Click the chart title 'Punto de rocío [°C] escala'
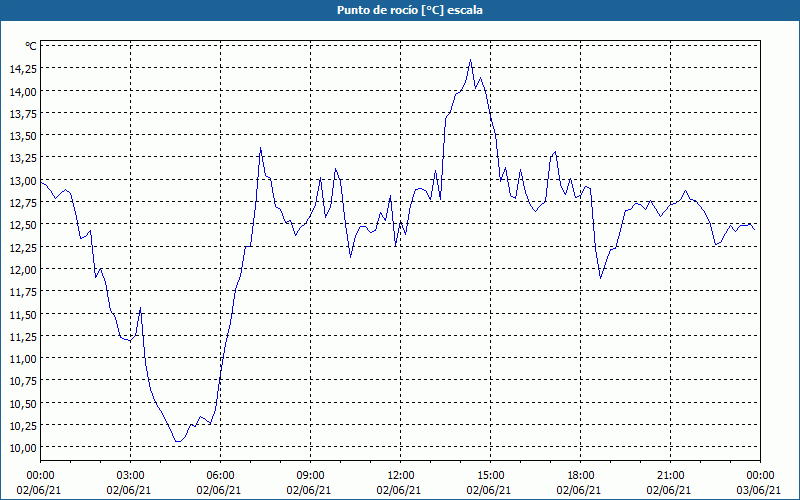Screen dimensions: 800x500 410,10
